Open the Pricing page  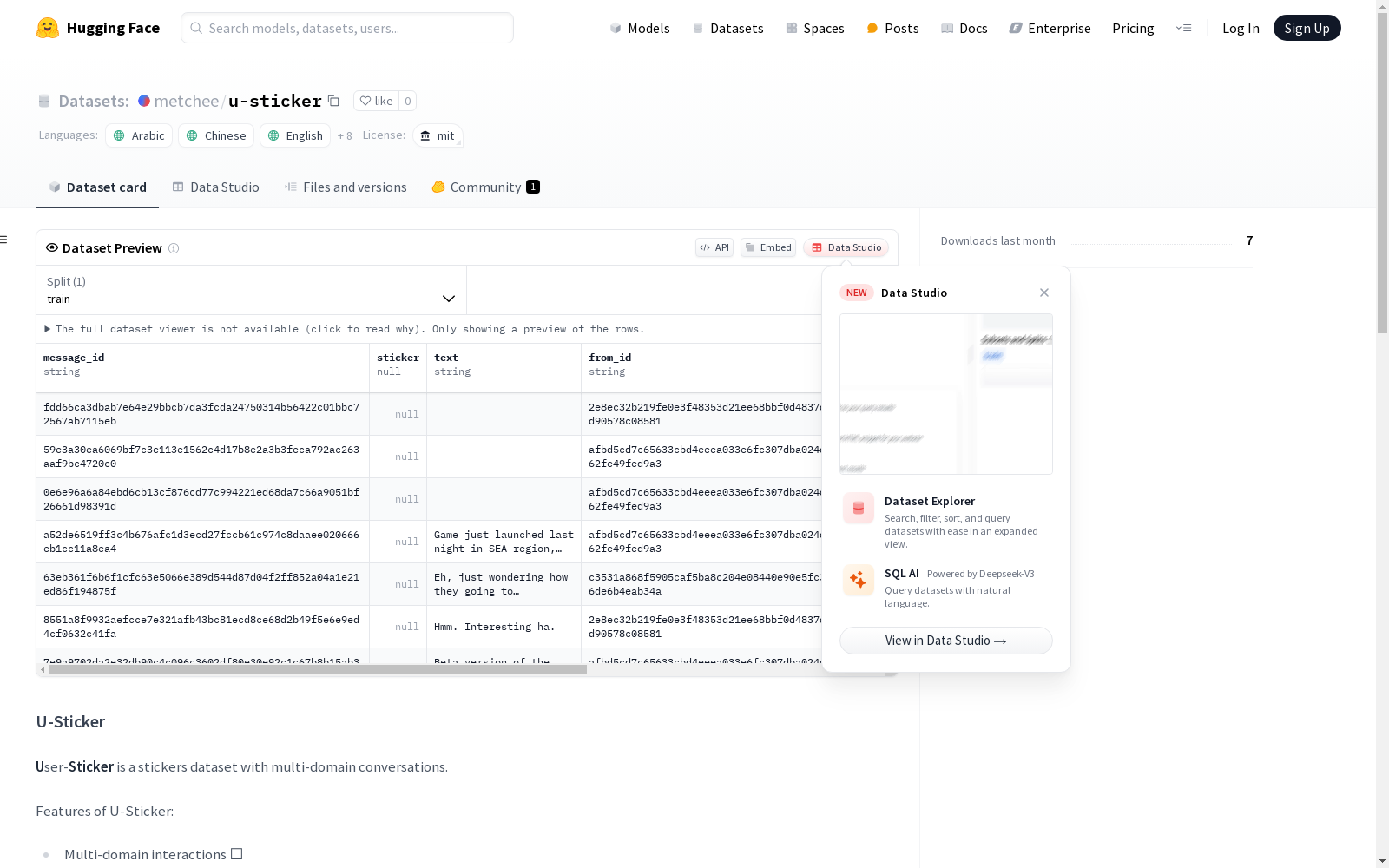(1133, 28)
